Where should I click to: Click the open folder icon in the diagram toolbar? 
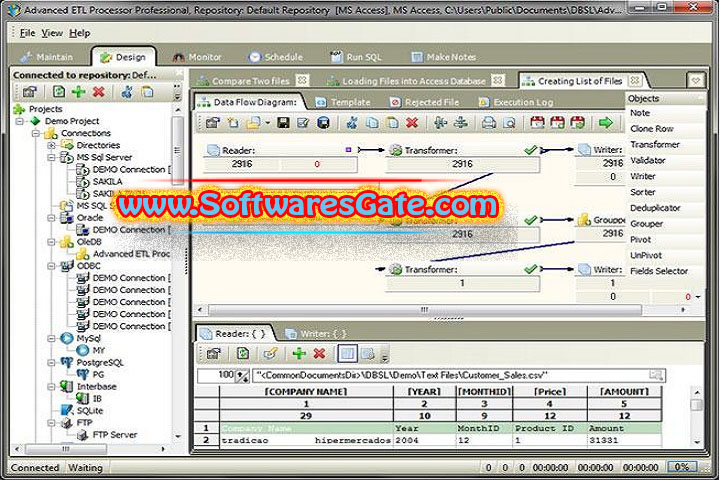(253, 123)
